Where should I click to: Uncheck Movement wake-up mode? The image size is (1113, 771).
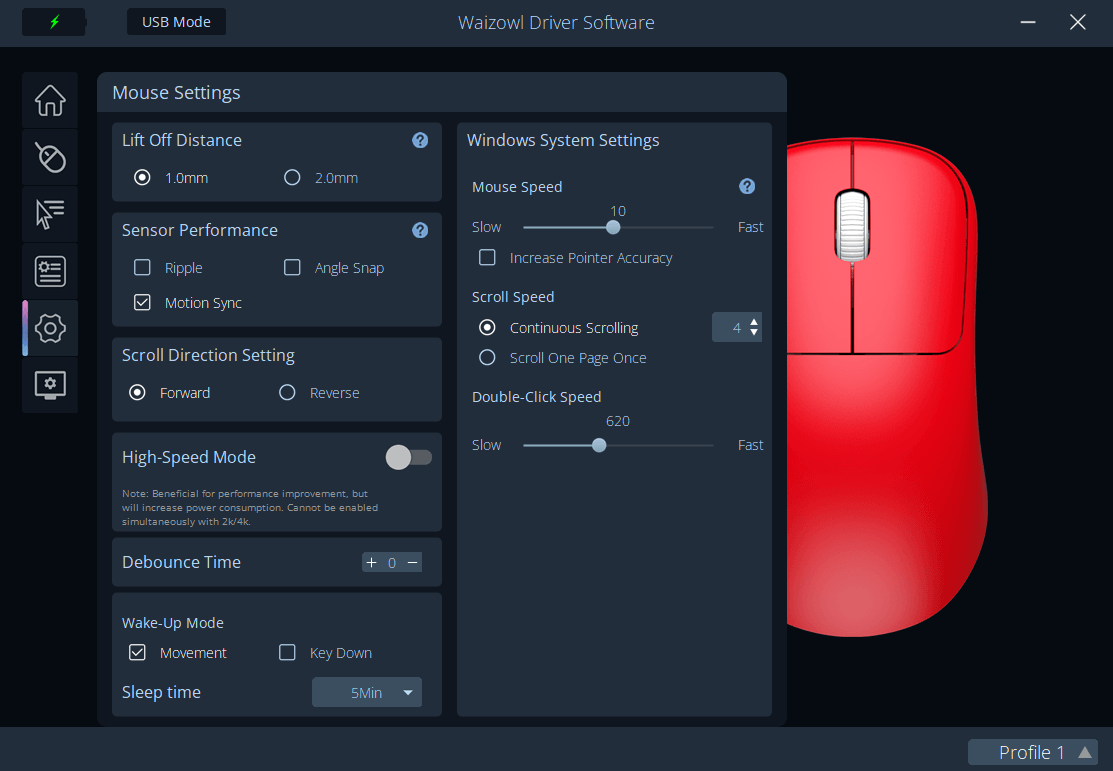pyautogui.click(x=138, y=652)
